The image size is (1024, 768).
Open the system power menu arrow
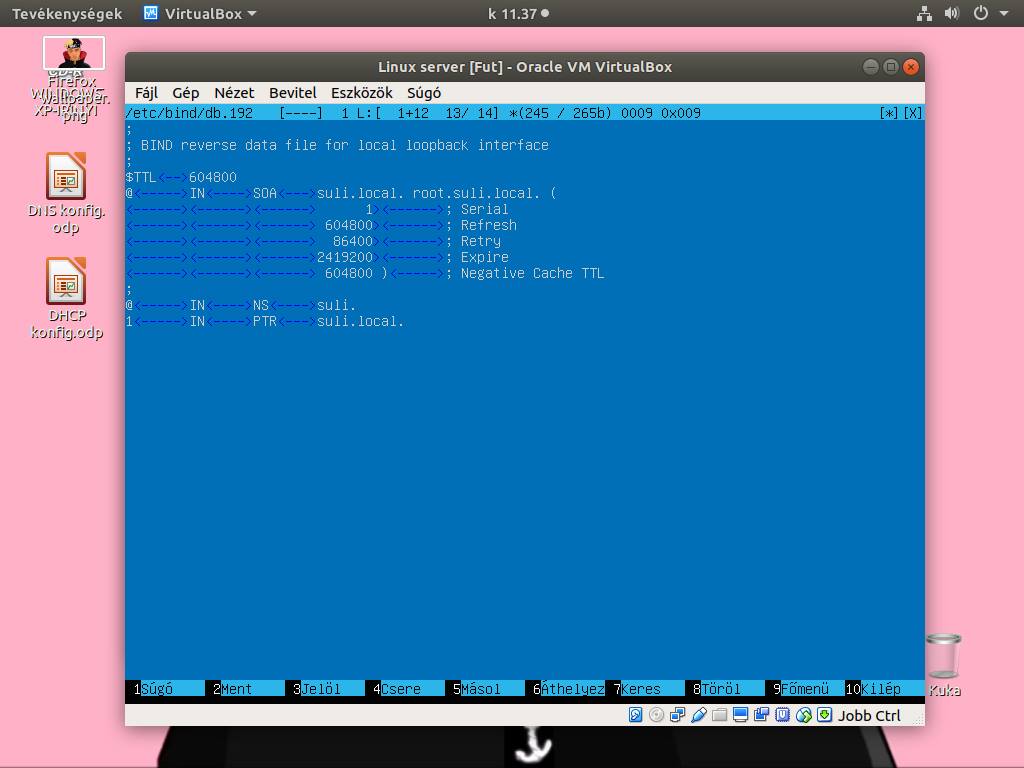coord(1003,13)
